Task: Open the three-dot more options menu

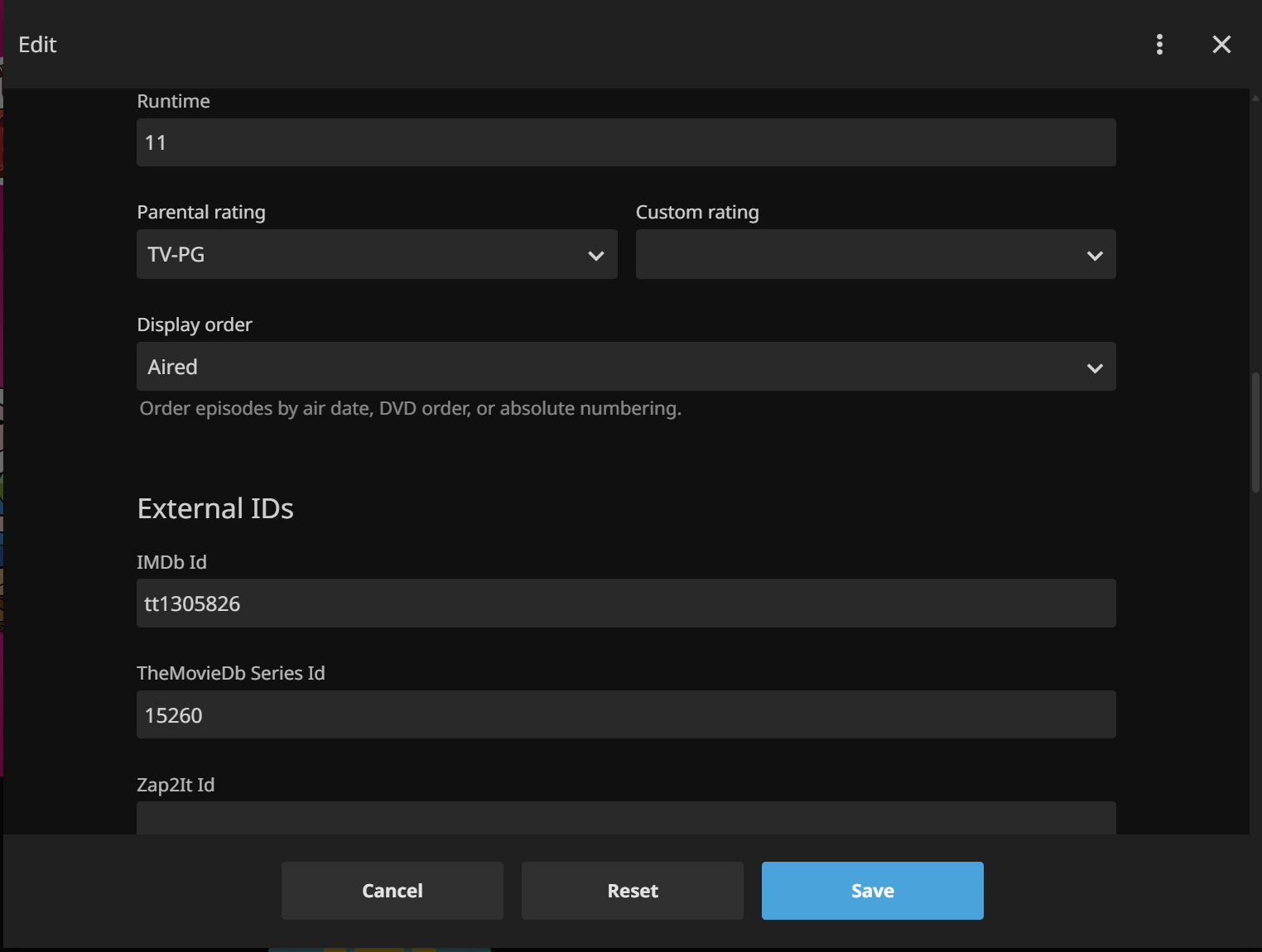Action: 1159,45
